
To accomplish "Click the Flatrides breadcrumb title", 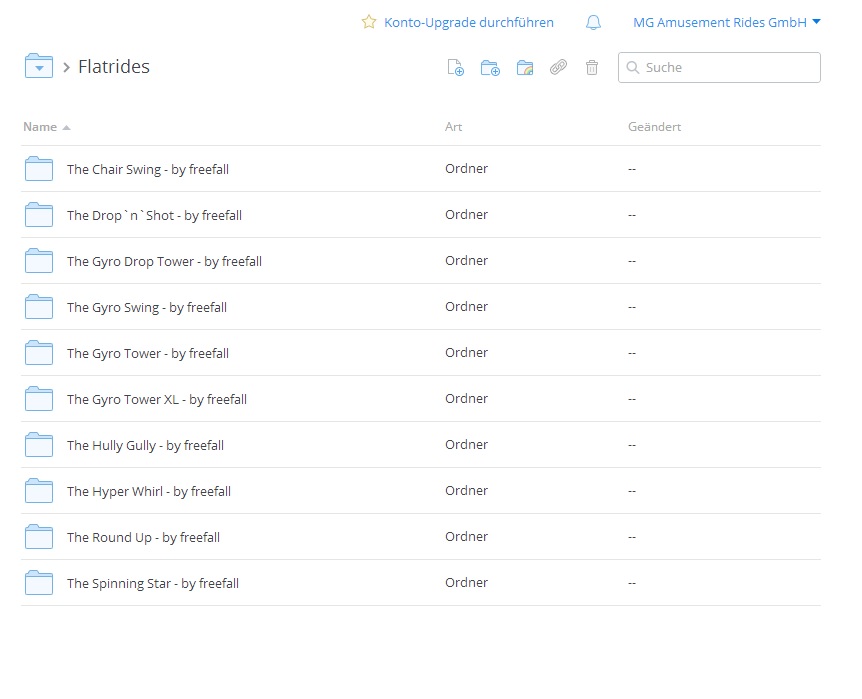I will click(114, 67).
